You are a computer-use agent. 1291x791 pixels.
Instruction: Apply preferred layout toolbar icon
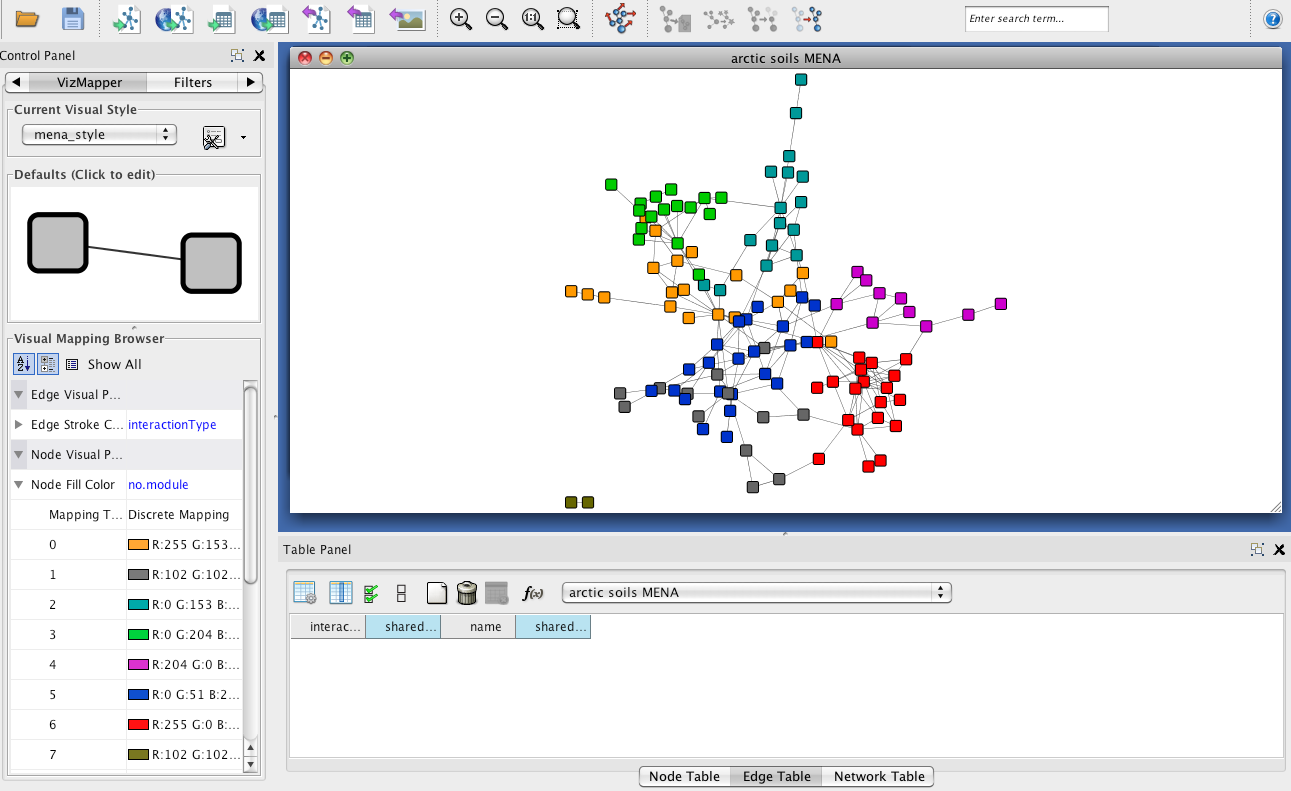click(x=621, y=19)
